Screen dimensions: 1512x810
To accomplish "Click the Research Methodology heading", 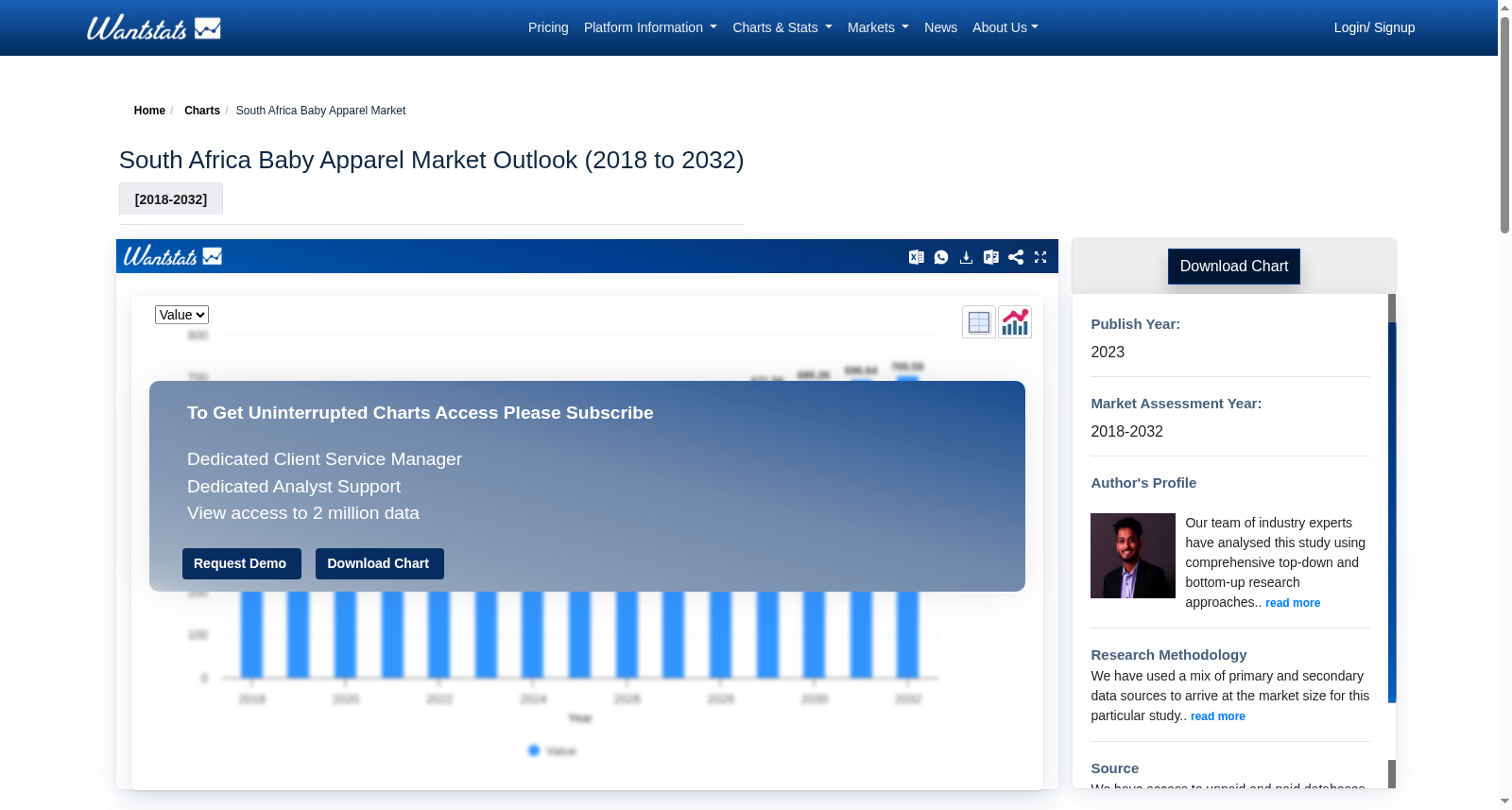I will click(x=1168, y=655).
